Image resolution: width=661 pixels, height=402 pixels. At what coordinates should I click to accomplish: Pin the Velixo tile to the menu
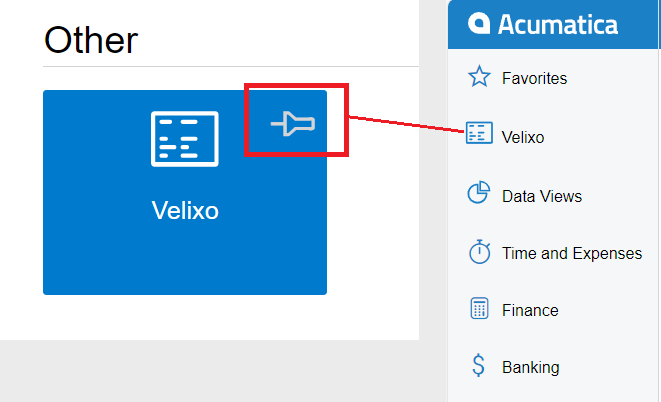pyautogui.click(x=293, y=124)
